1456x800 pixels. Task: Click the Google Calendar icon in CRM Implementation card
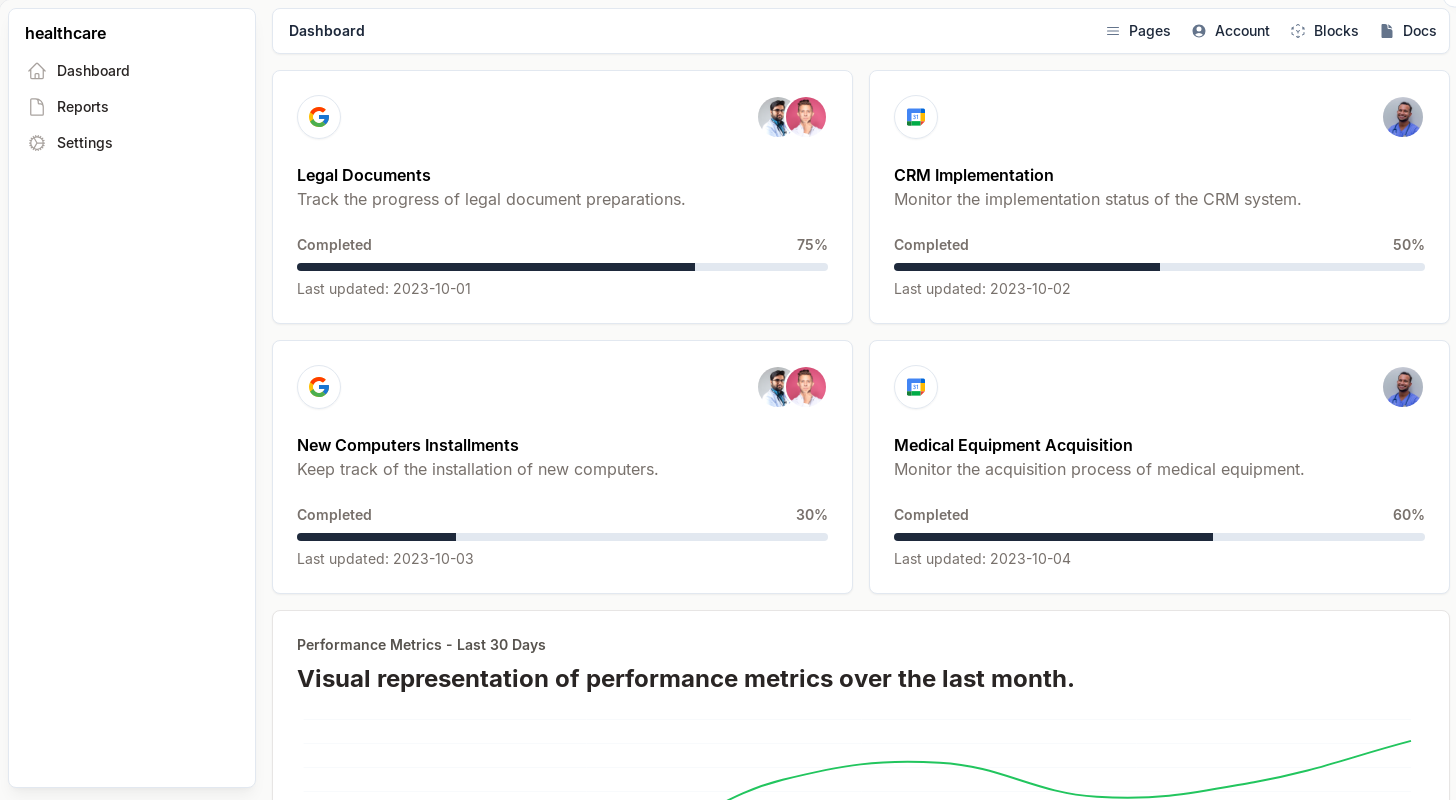(x=915, y=117)
